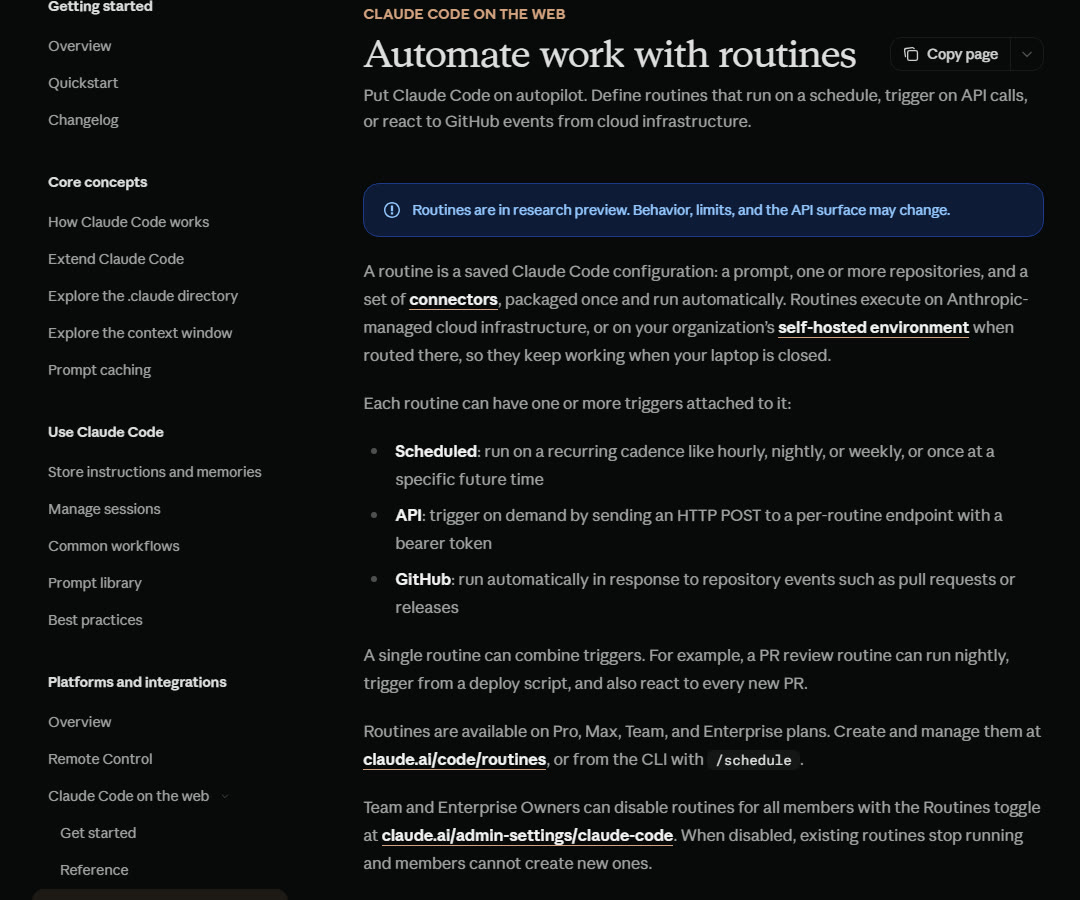
Task: Click the Copy page button label
Action: tap(962, 54)
